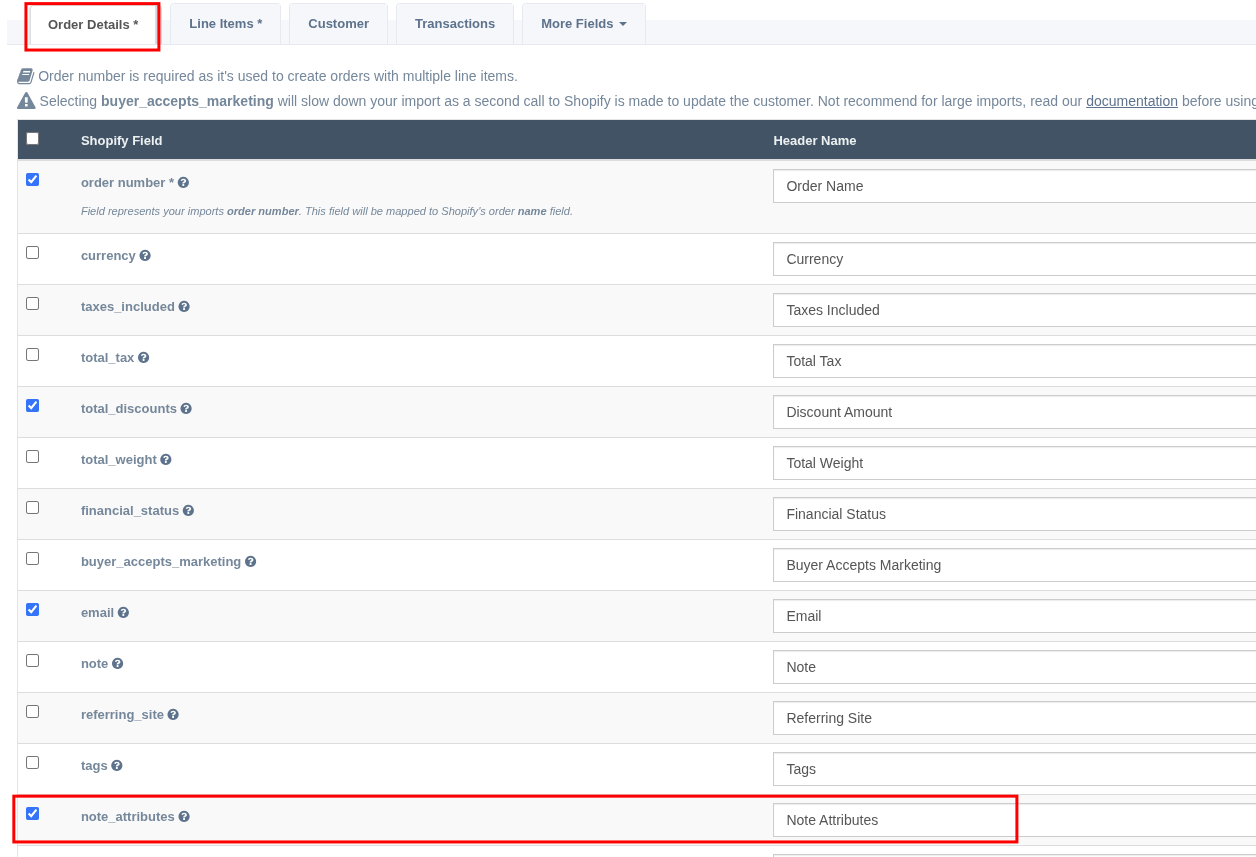Open the Customer tab
Image resolution: width=1256 pixels, height=857 pixels.
[x=338, y=24]
